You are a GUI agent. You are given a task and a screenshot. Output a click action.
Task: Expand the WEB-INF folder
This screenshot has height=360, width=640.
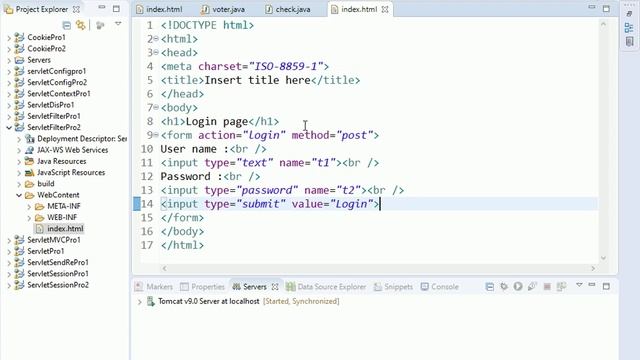pyautogui.click(x=29, y=218)
